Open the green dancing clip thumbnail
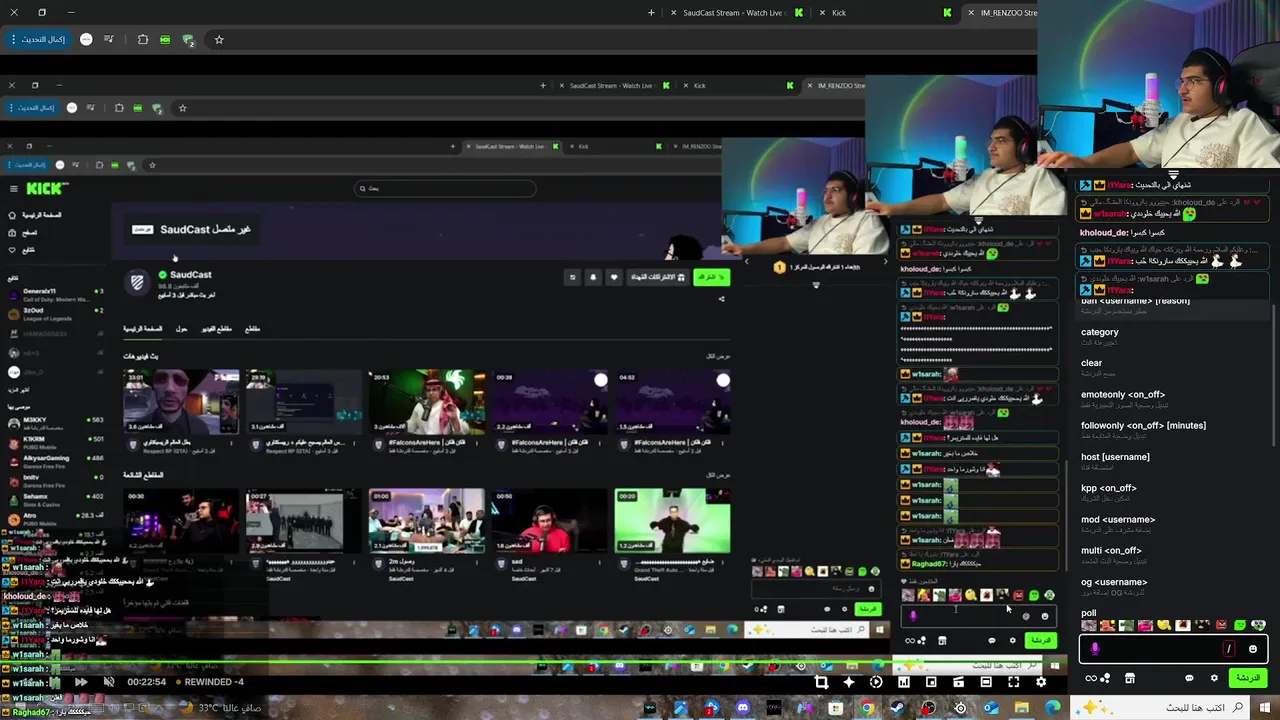1280x720 pixels. click(x=672, y=520)
